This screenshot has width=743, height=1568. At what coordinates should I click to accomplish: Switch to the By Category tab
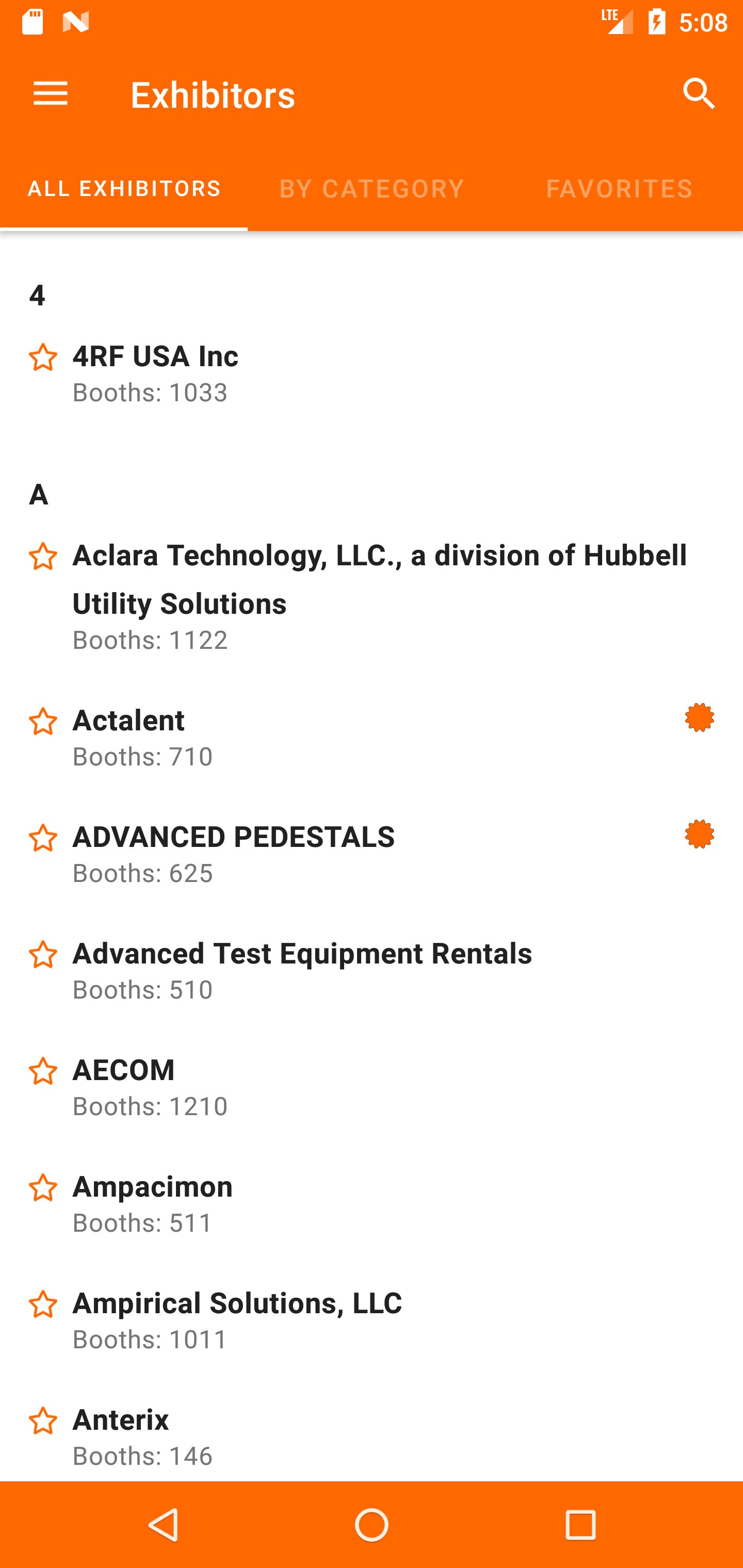[372, 188]
